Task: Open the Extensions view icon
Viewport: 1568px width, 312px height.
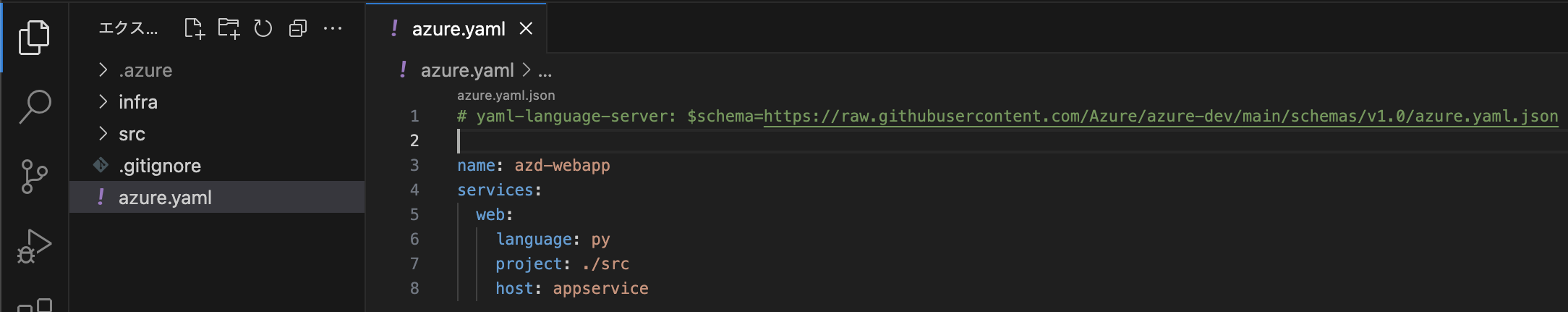Action: tap(34, 305)
